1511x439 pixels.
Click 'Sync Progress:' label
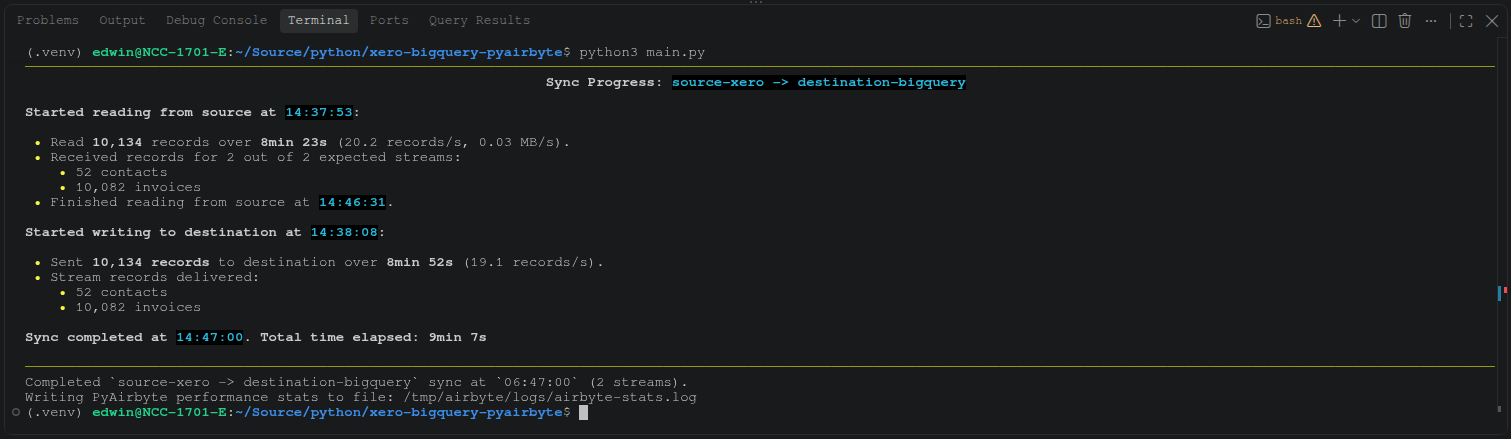click(604, 82)
